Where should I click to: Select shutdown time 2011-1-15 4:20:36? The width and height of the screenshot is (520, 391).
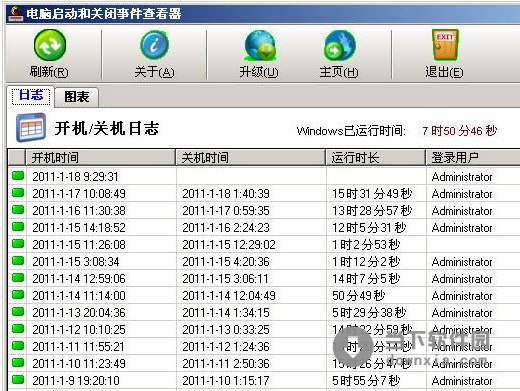(x=226, y=262)
